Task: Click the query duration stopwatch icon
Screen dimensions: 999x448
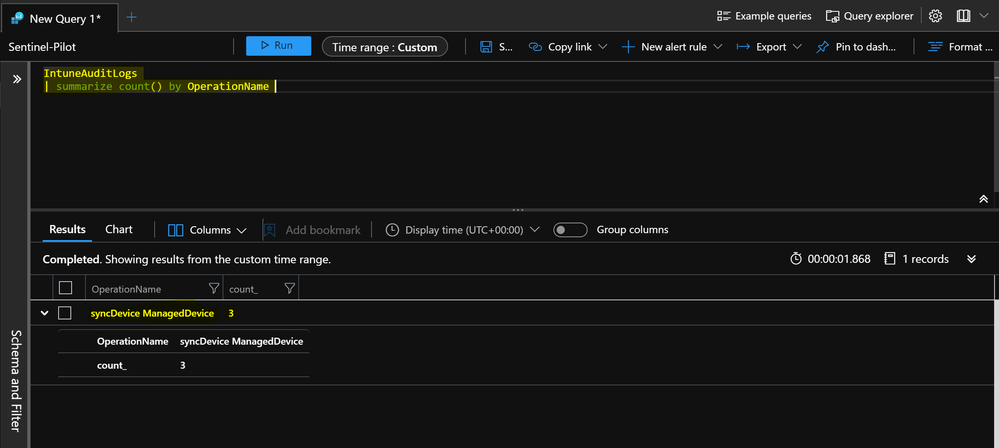Action: pyautogui.click(x=796, y=259)
